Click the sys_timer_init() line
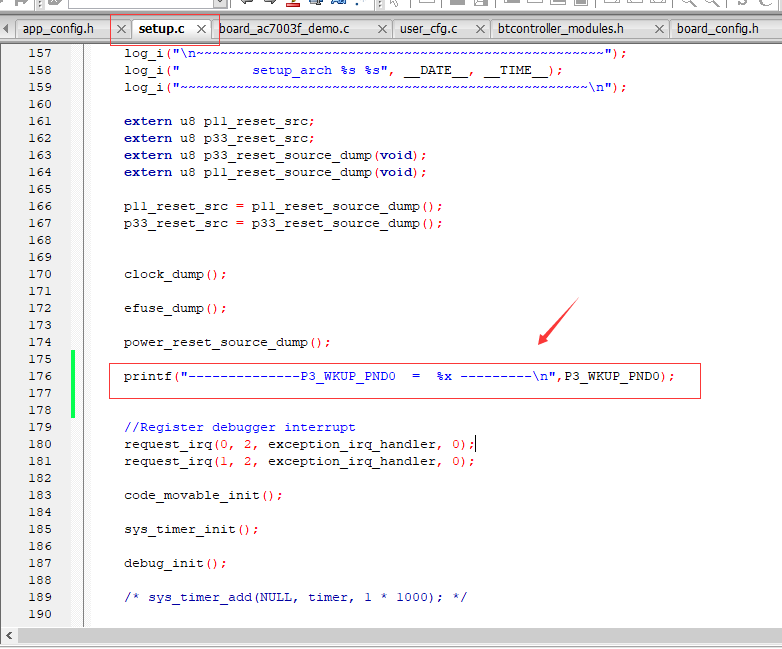 (x=191, y=529)
